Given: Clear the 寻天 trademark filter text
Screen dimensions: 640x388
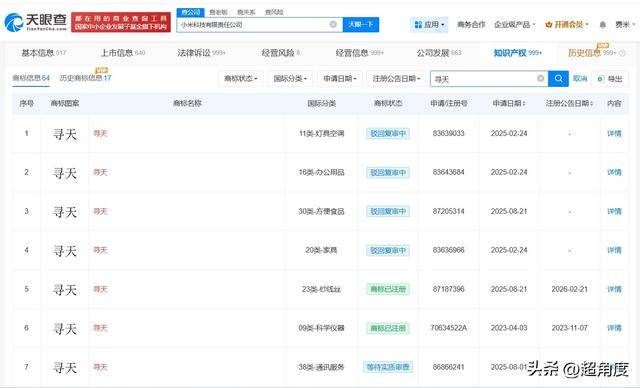Looking at the screenshot, I should pyautogui.click(x=540, y=78).
